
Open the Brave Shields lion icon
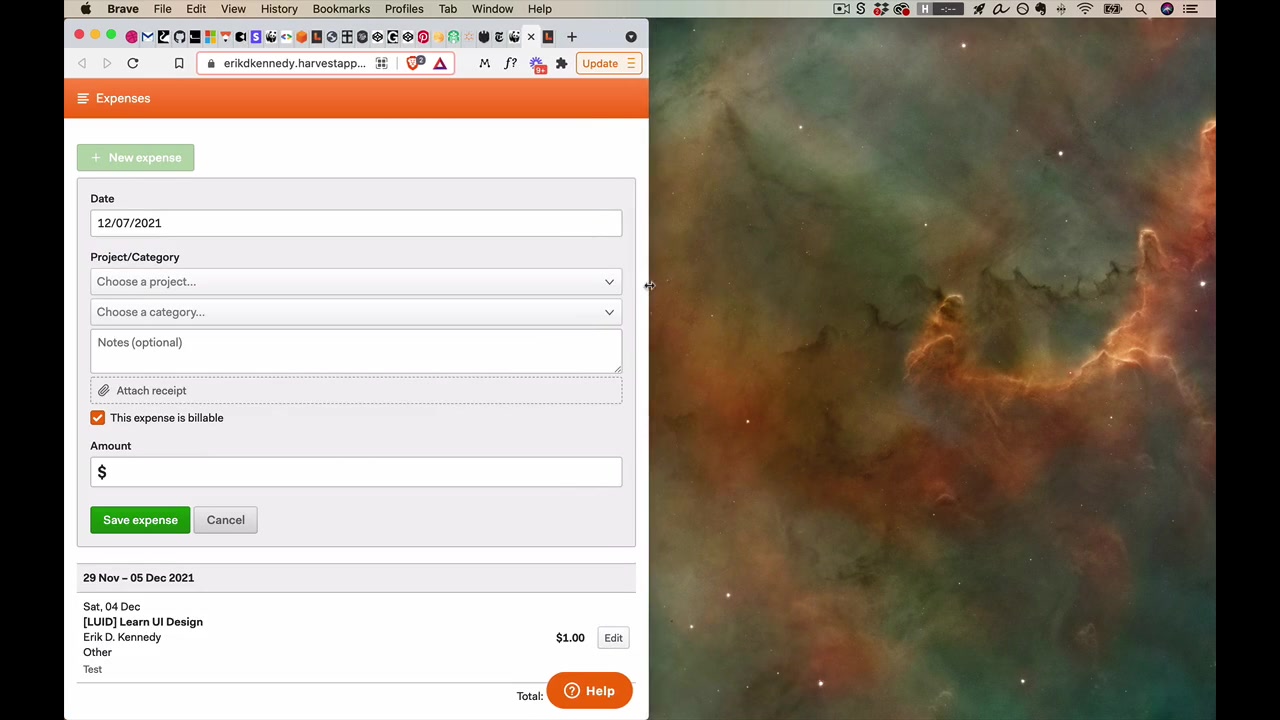tap(414, 63)
